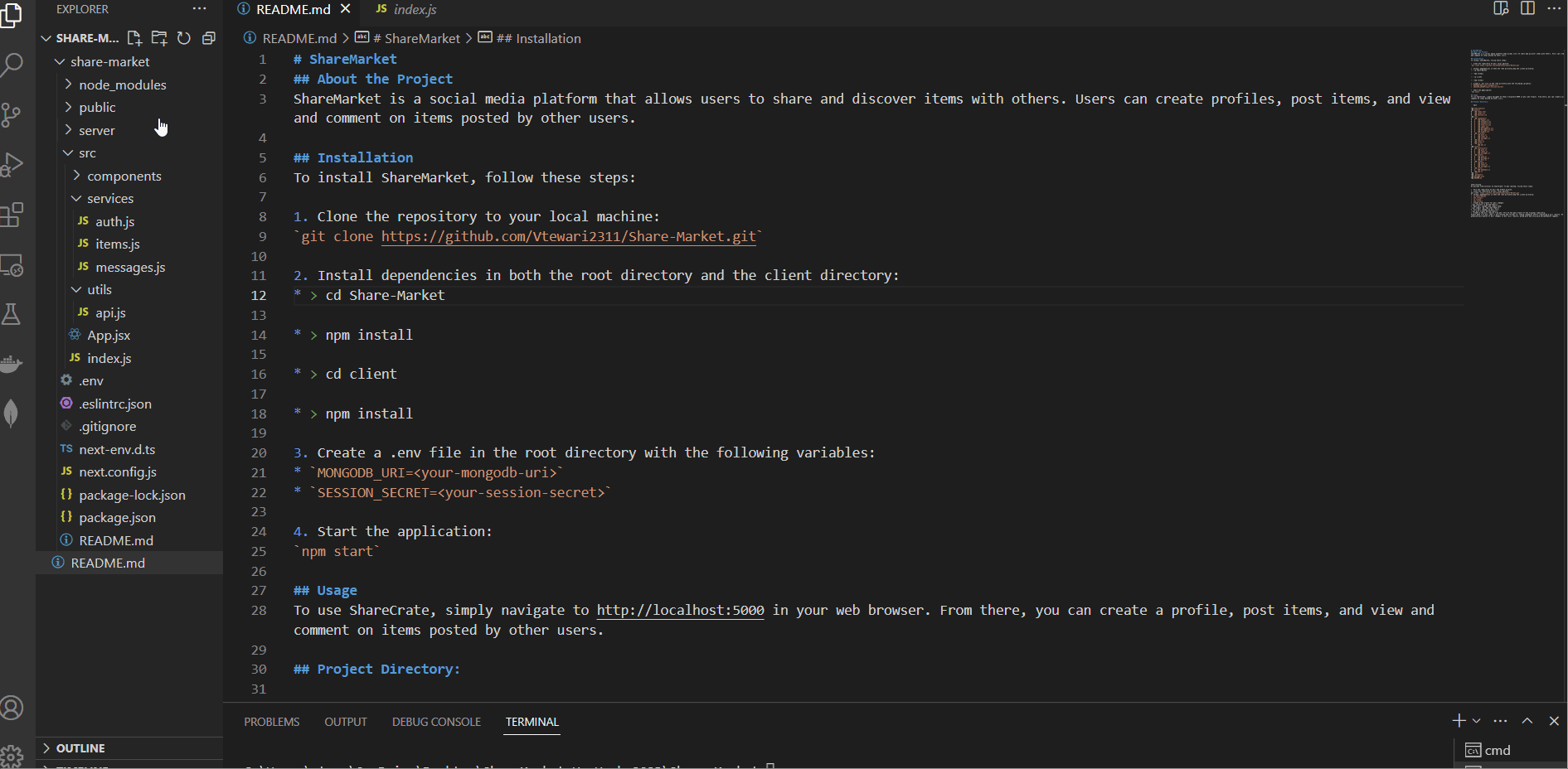Collapse the SHARE-M... workspace section

coord(80,38)
